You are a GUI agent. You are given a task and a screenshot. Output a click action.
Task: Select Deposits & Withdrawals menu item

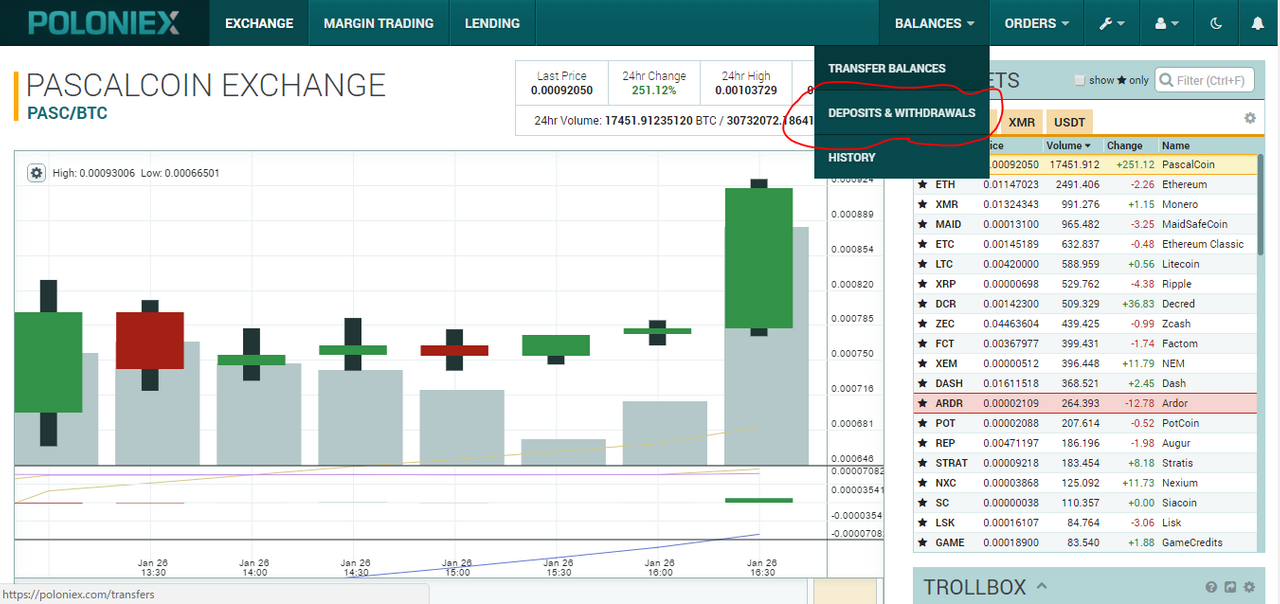pyautogui.click(x=901, y=113)
